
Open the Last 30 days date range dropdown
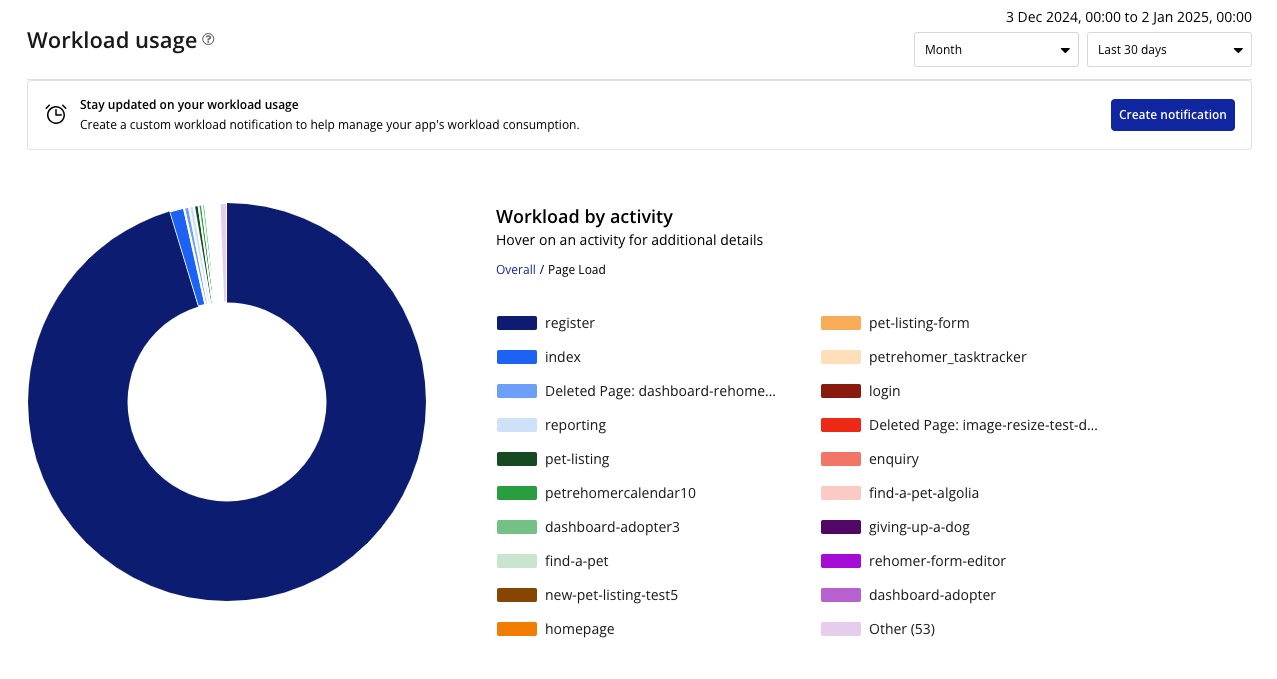coord(1168,49)
